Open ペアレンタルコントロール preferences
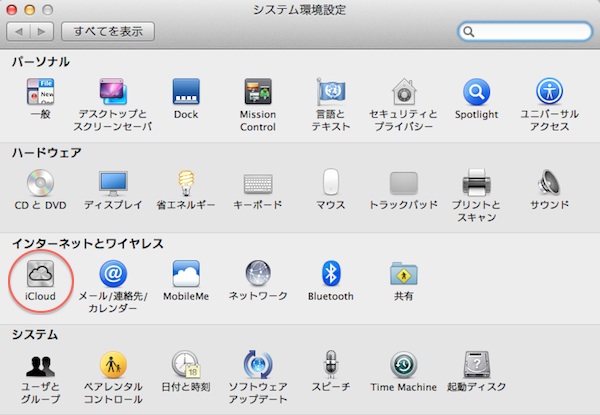 tap(113, 365)
